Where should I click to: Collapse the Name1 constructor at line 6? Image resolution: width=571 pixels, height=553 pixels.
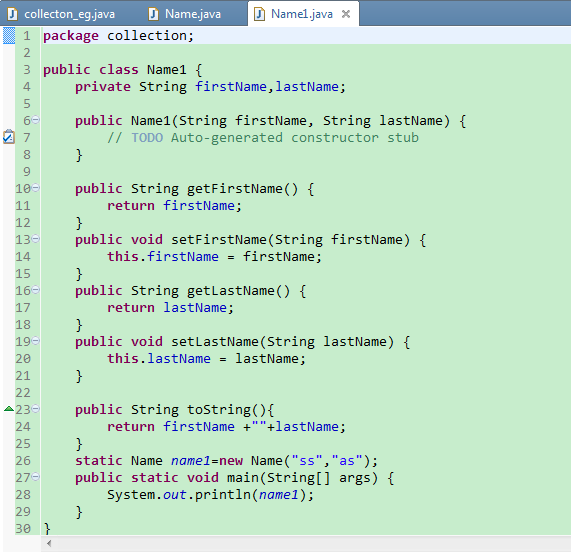pos(35,119)
